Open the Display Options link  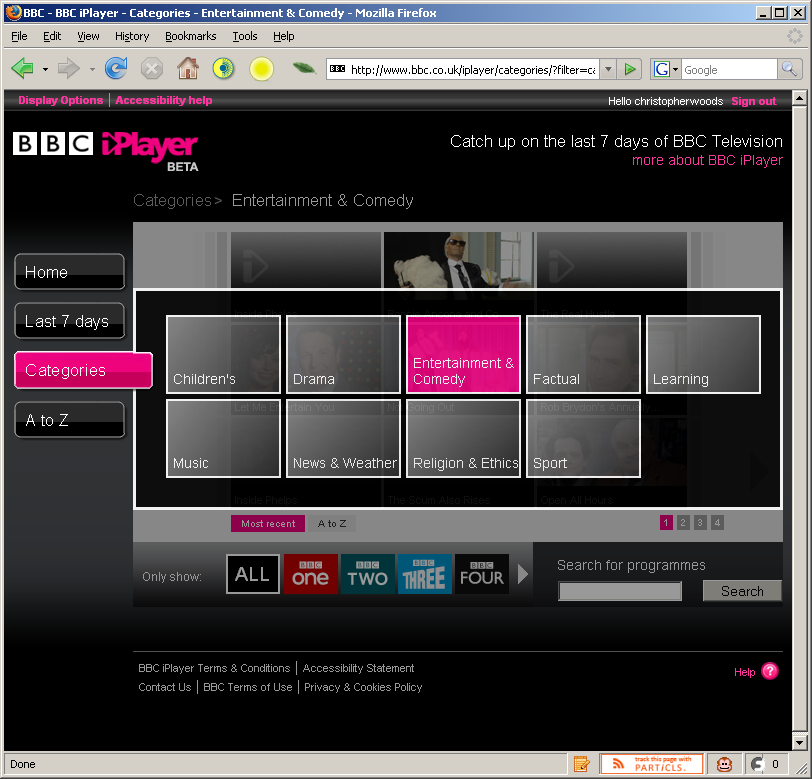(x=61, y=100)
